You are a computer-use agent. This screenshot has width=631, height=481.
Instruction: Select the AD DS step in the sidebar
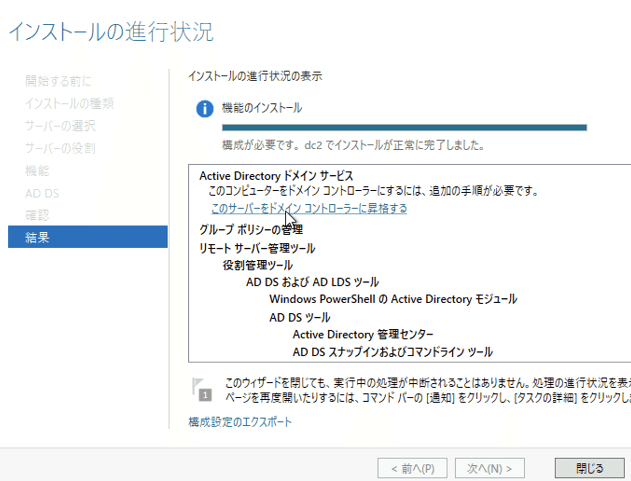pyautogui.click(x=42, y=194)
